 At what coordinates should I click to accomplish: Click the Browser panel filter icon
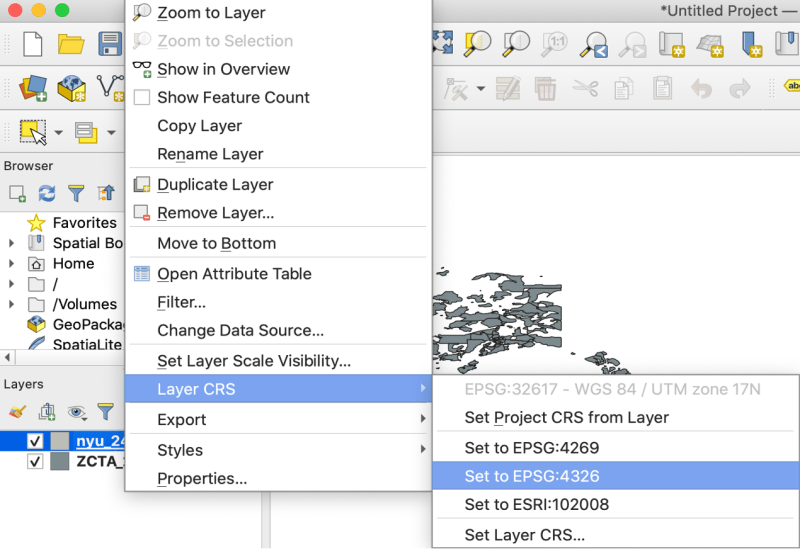pyautogui.click(x=76, y=193)
